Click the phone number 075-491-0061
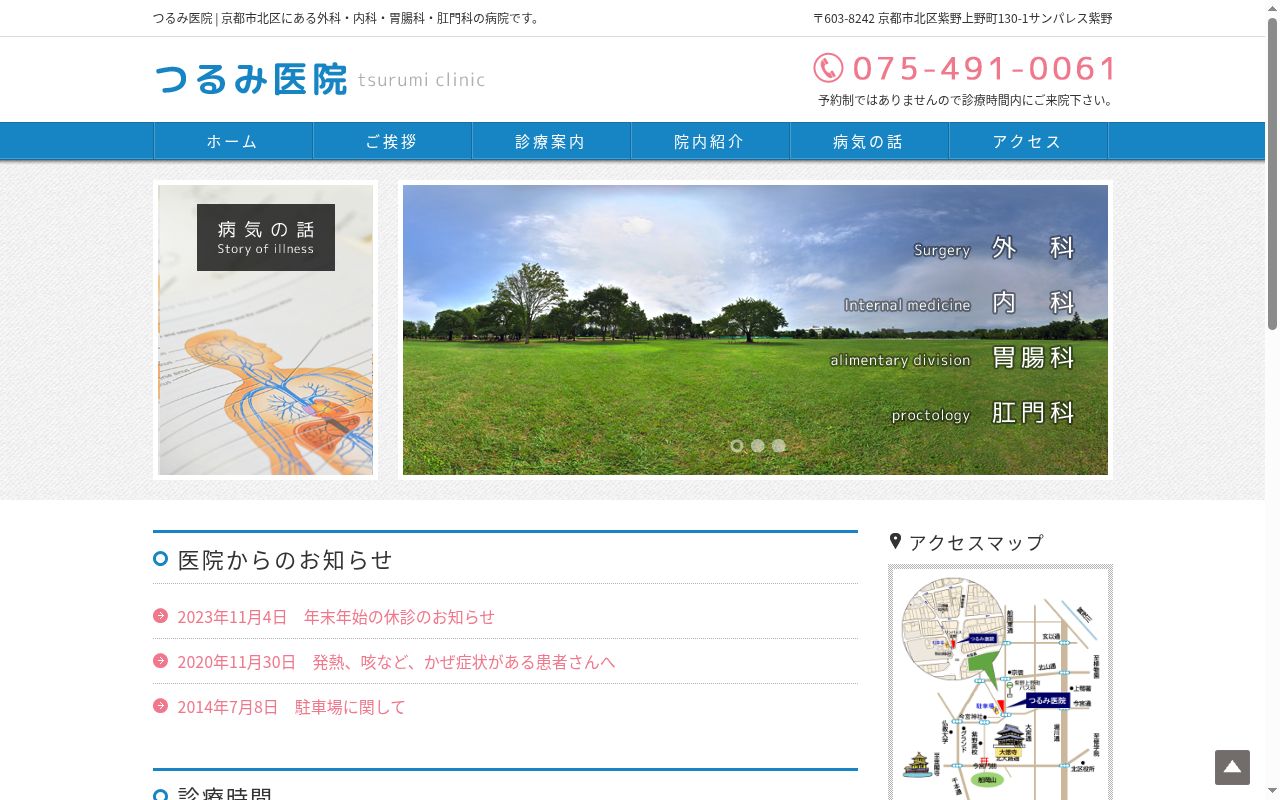This screenshot has height=800, width=1280. point(984,68)
